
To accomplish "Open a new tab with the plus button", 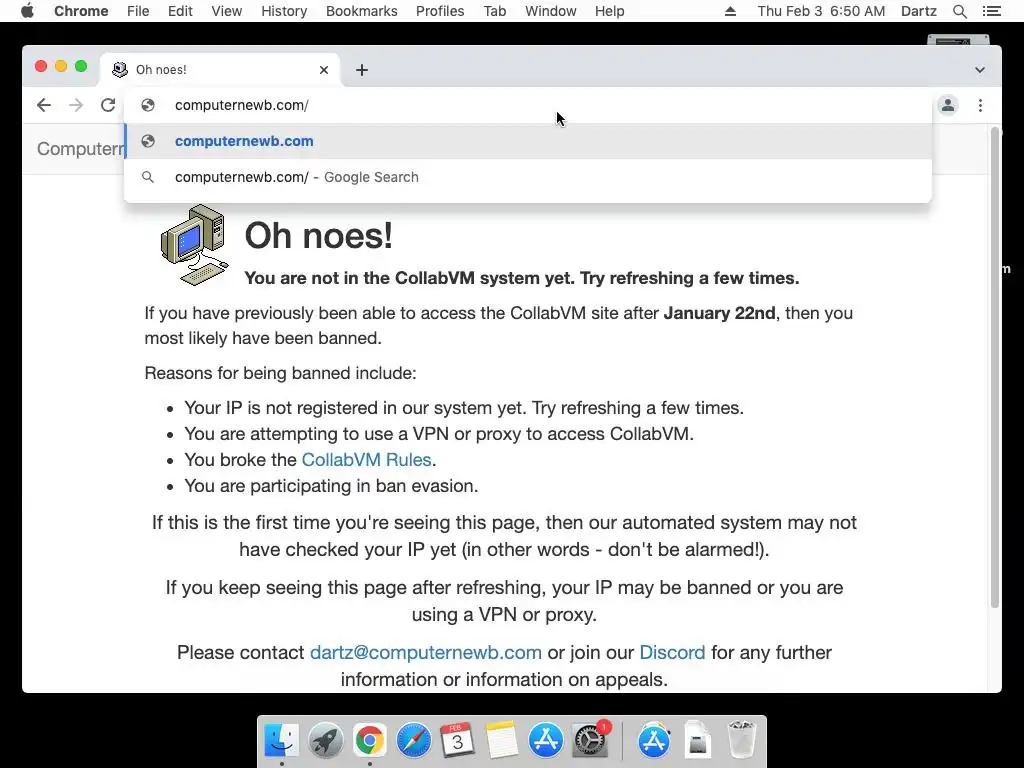I will [362, 70].
